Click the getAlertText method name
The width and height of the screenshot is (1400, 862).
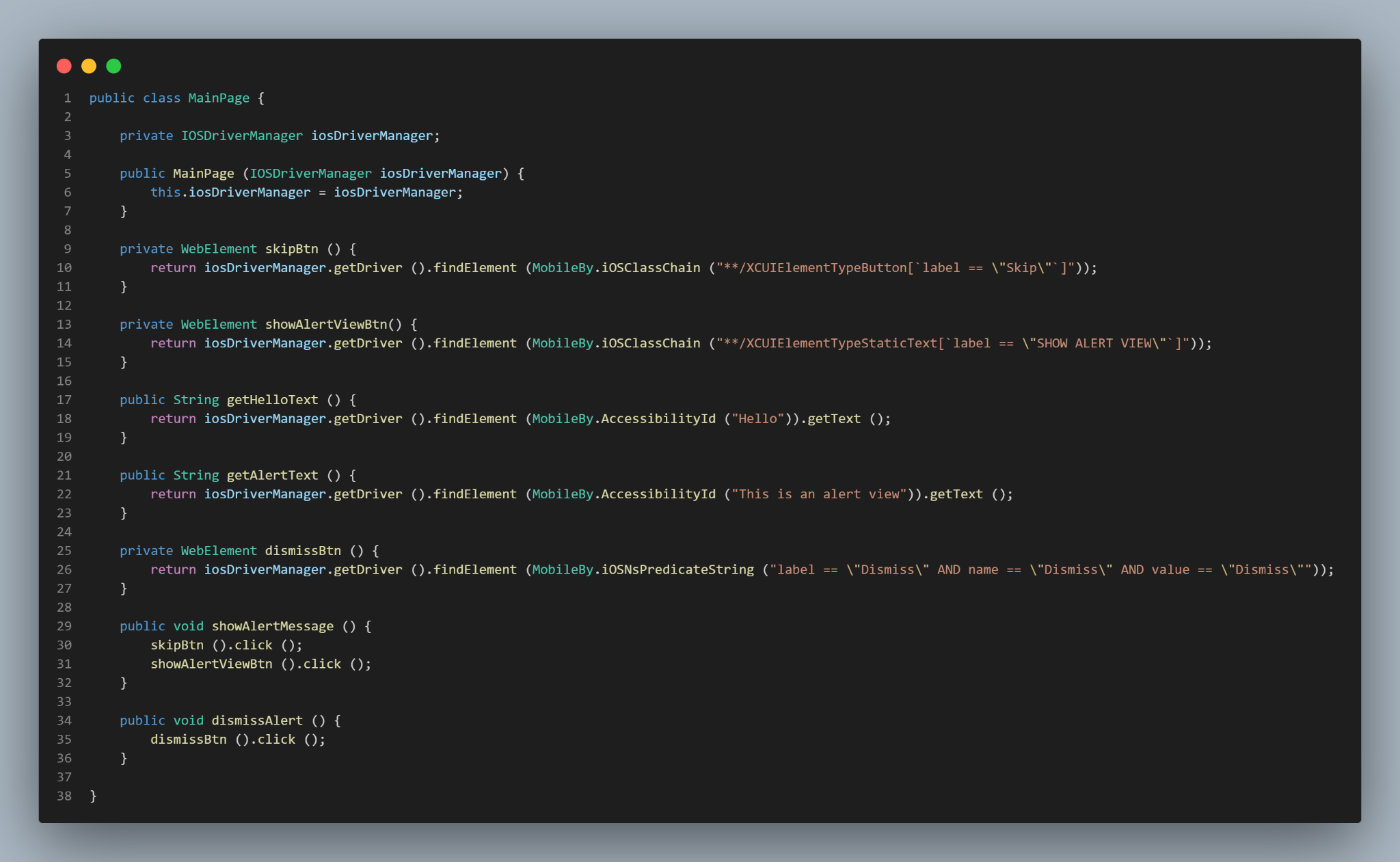click(x=272, y=475)
